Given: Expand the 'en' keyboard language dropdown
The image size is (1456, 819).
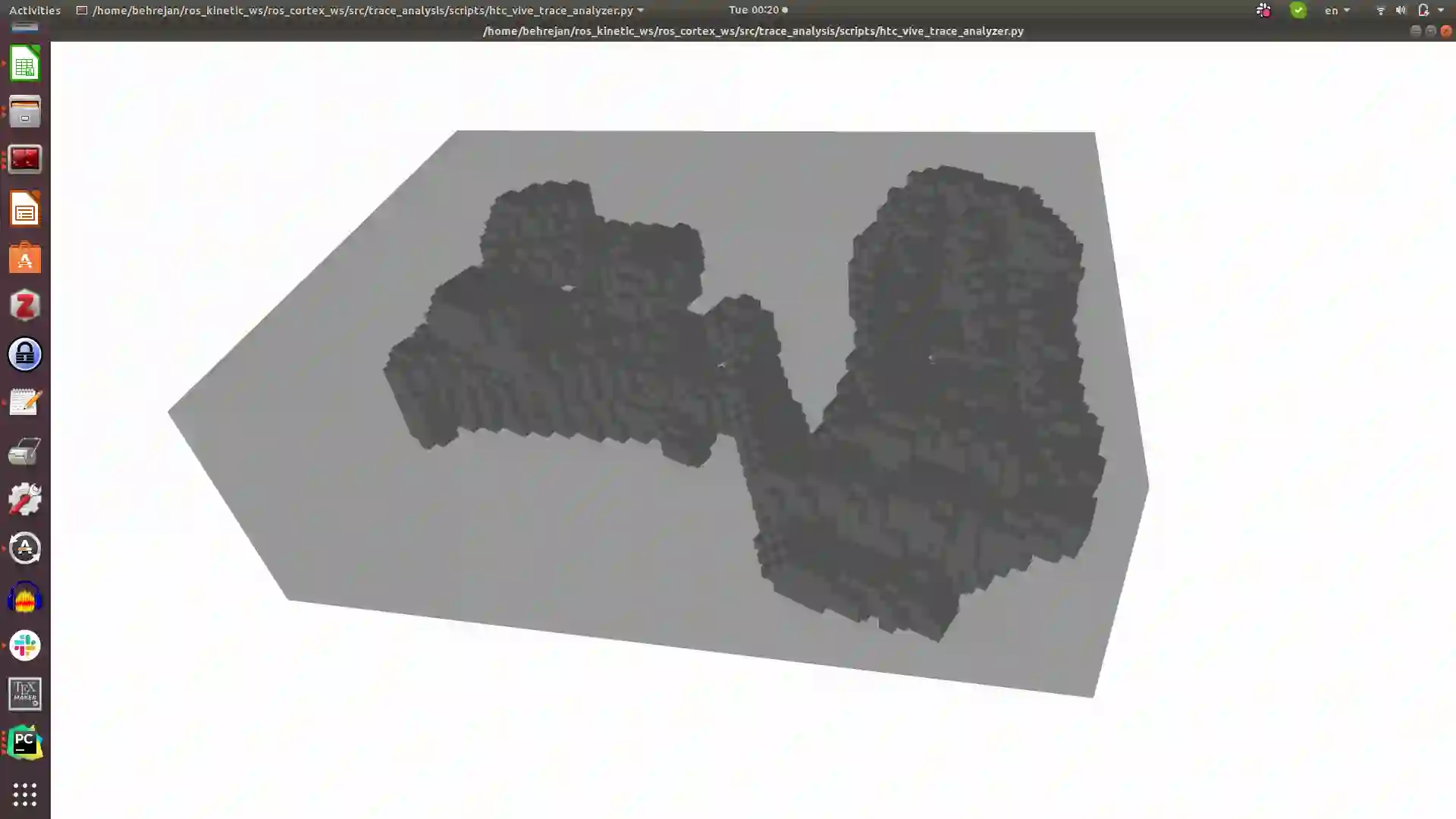Looking at the screenshot, I should (x=1337, y=10).
